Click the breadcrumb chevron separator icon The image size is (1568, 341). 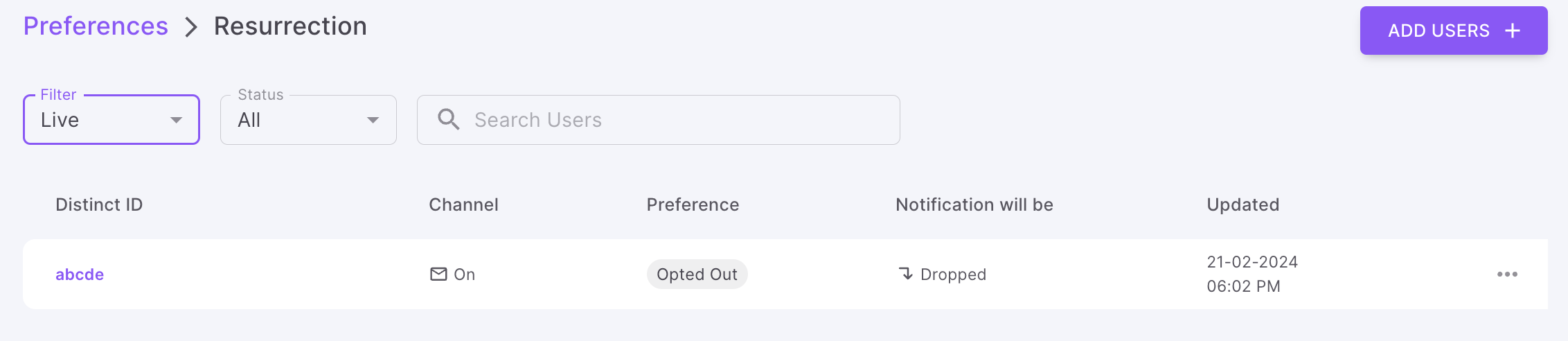point(191,28)
